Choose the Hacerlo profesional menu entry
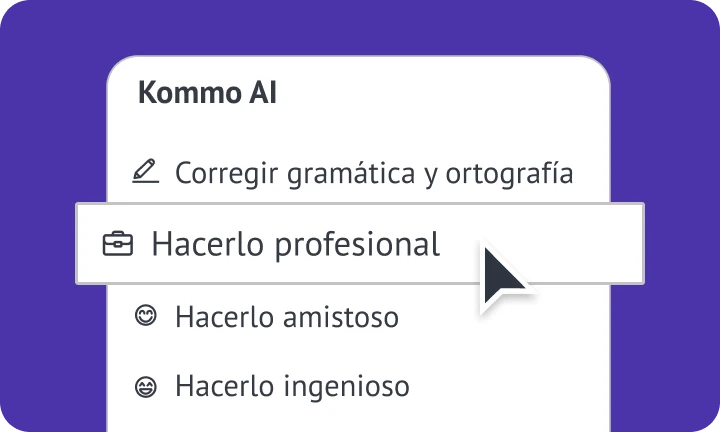720x432 pixels. (x=295, y=244)
